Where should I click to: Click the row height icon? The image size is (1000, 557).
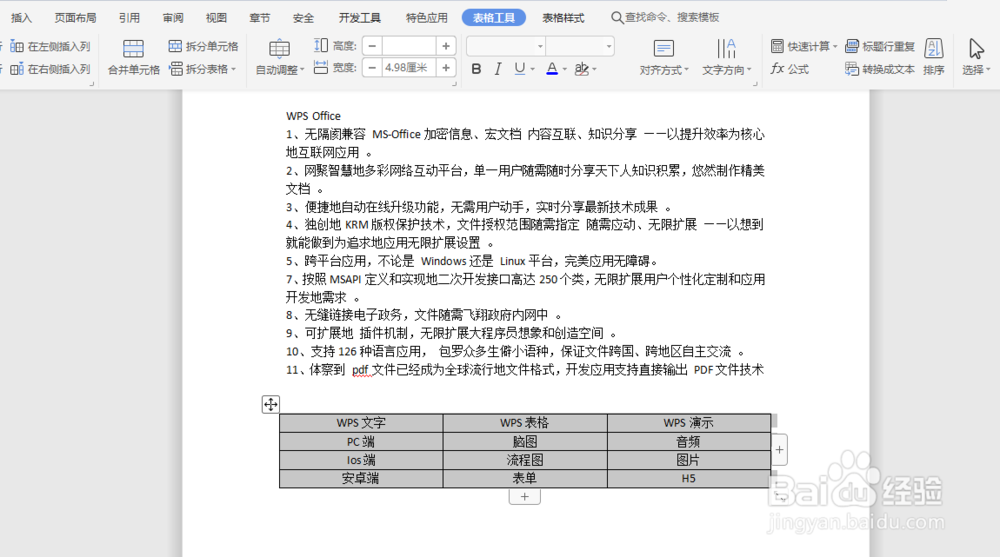(x=321, y=45)
